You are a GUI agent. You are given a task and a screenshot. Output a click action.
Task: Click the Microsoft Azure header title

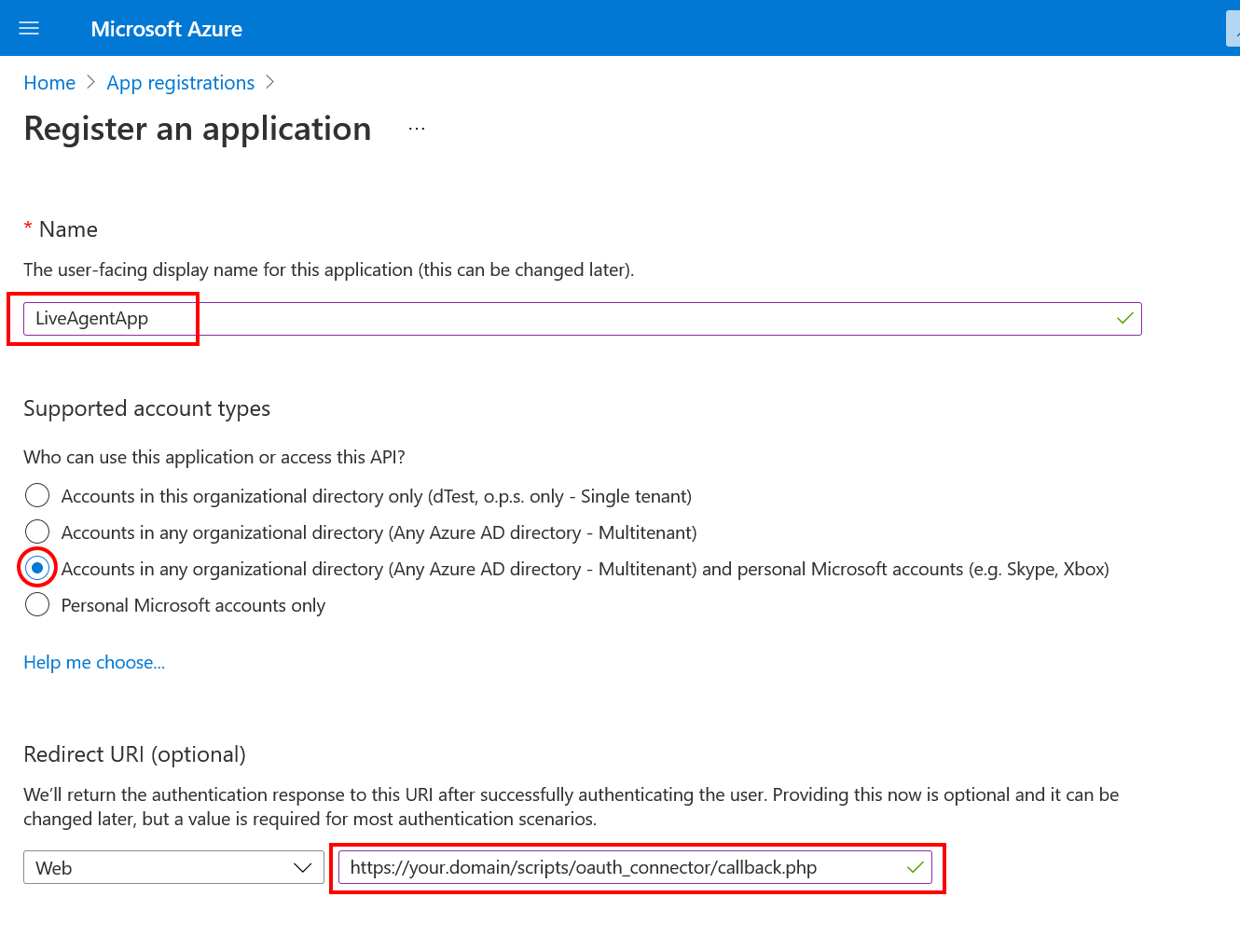click(166, 29)
